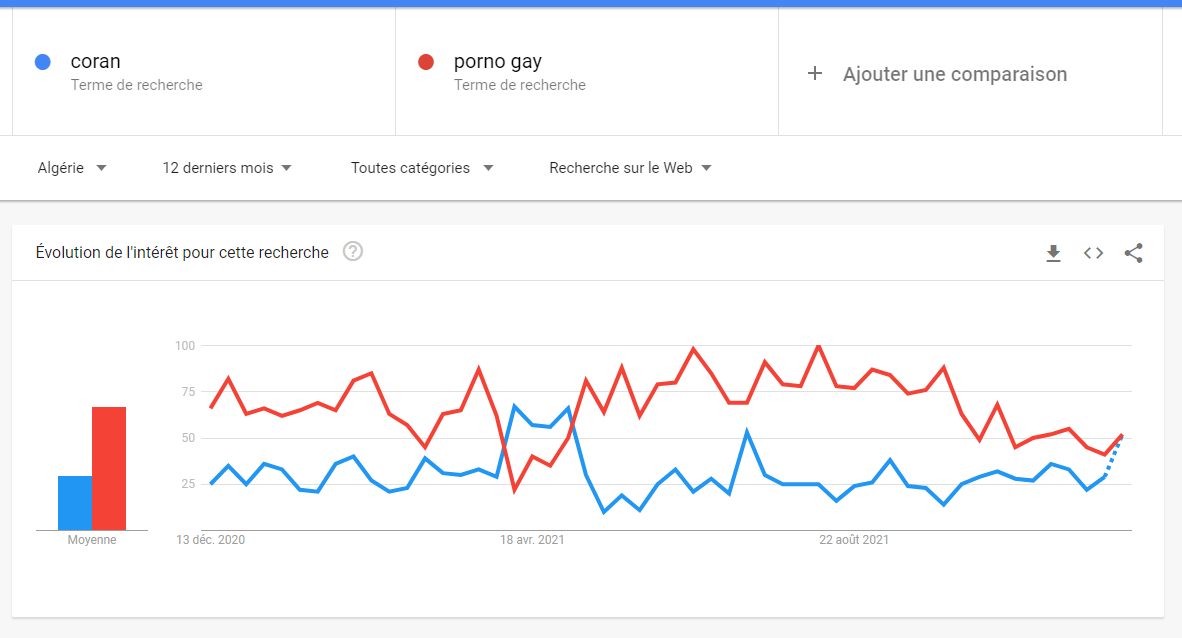This screenshot has height=638, width=1182.
Task: Click the chart title text
Action: [x=182, y=253]
